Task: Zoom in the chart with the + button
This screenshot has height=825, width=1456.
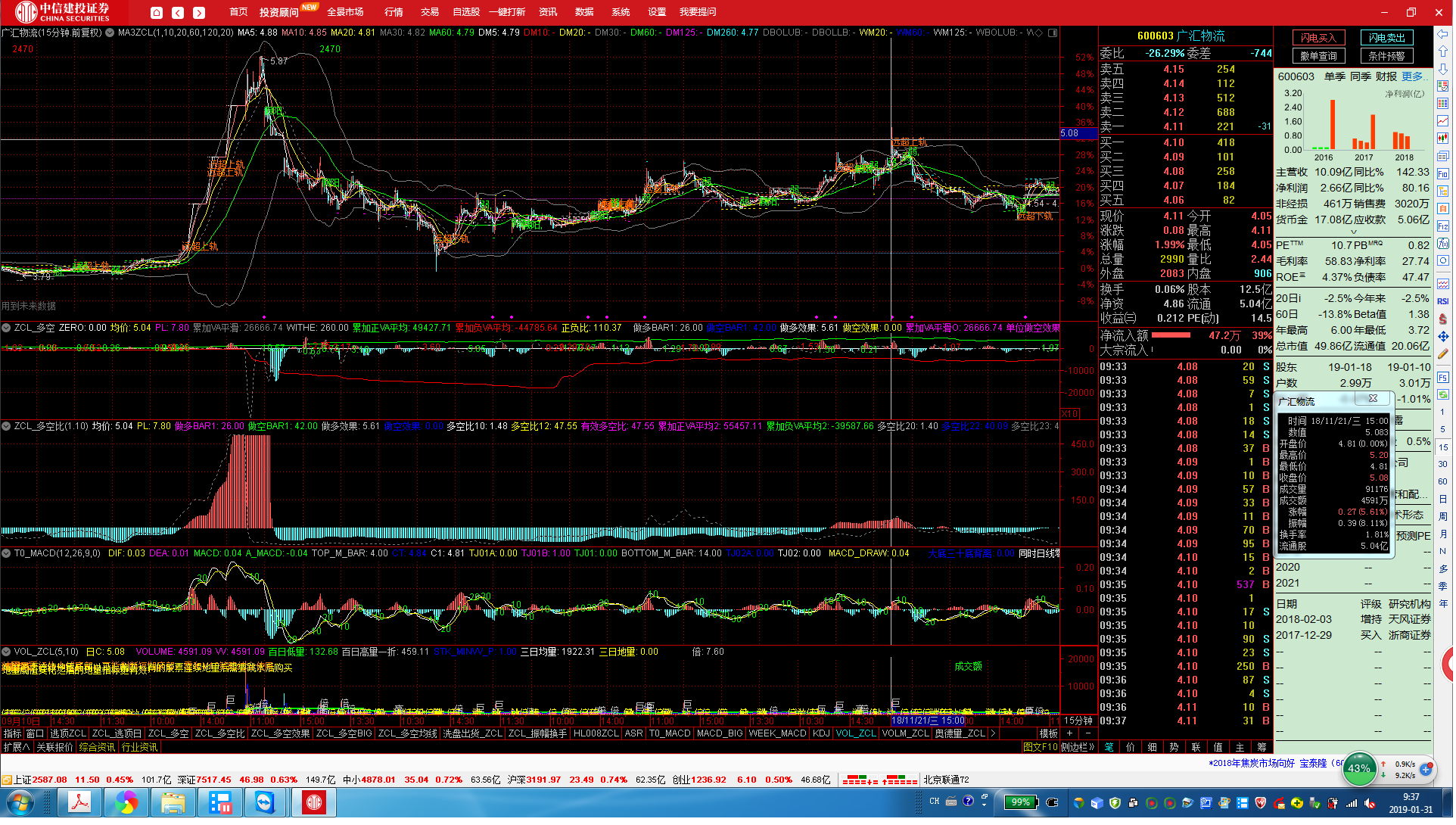Action: (x=1069, y=733)
